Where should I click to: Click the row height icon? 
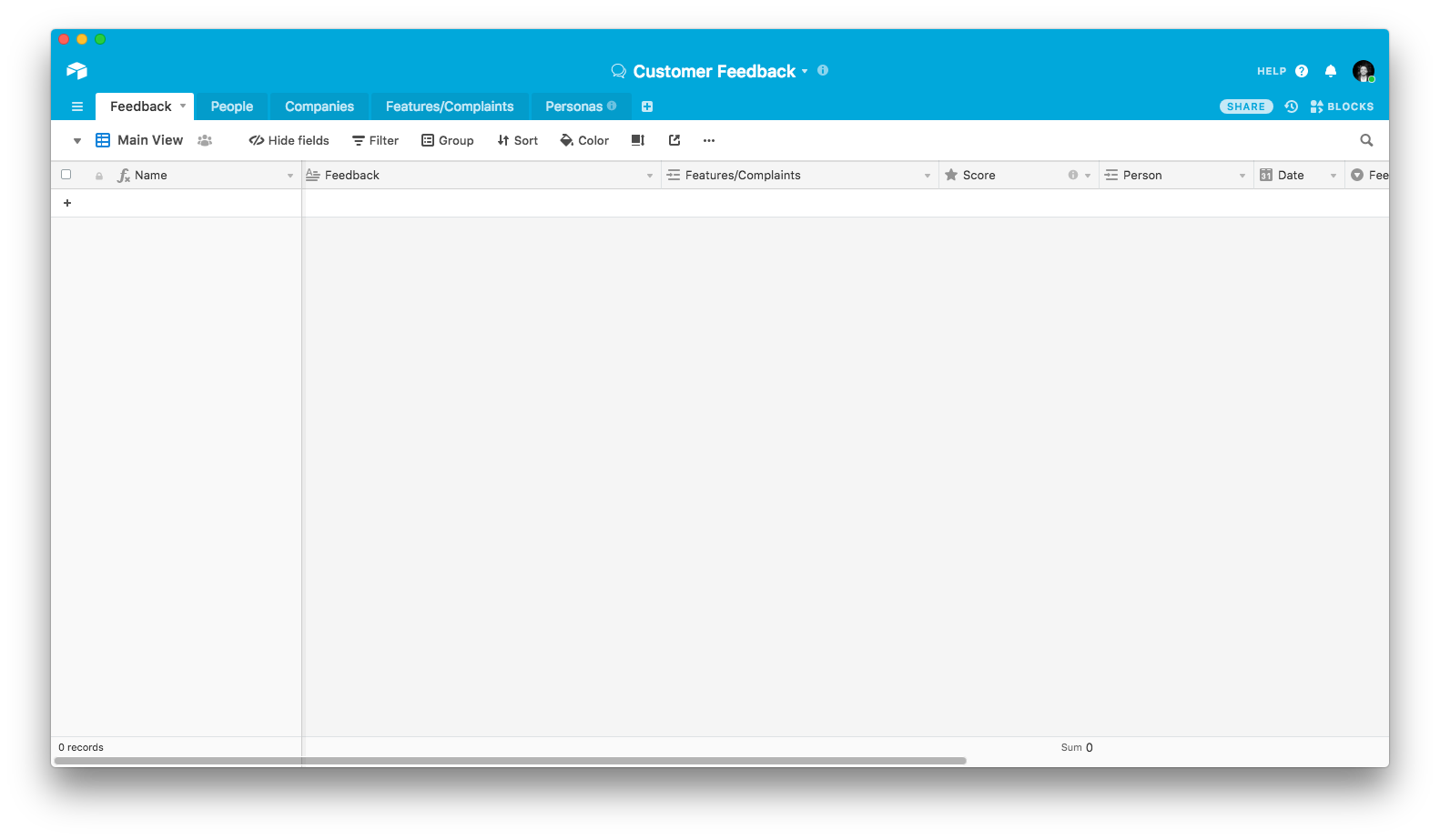tap(638, 140)
